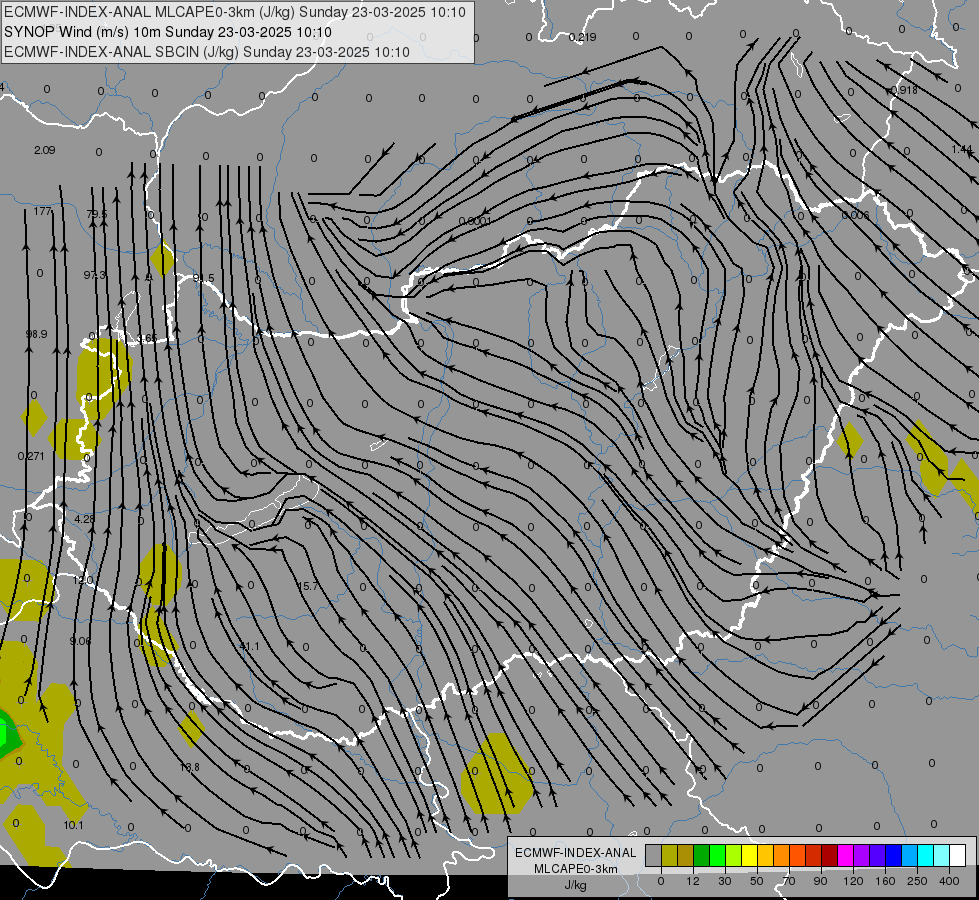Click the MLCAPE0-3km title line
This screenshot has height=900, width=979.
coord(235,12)
